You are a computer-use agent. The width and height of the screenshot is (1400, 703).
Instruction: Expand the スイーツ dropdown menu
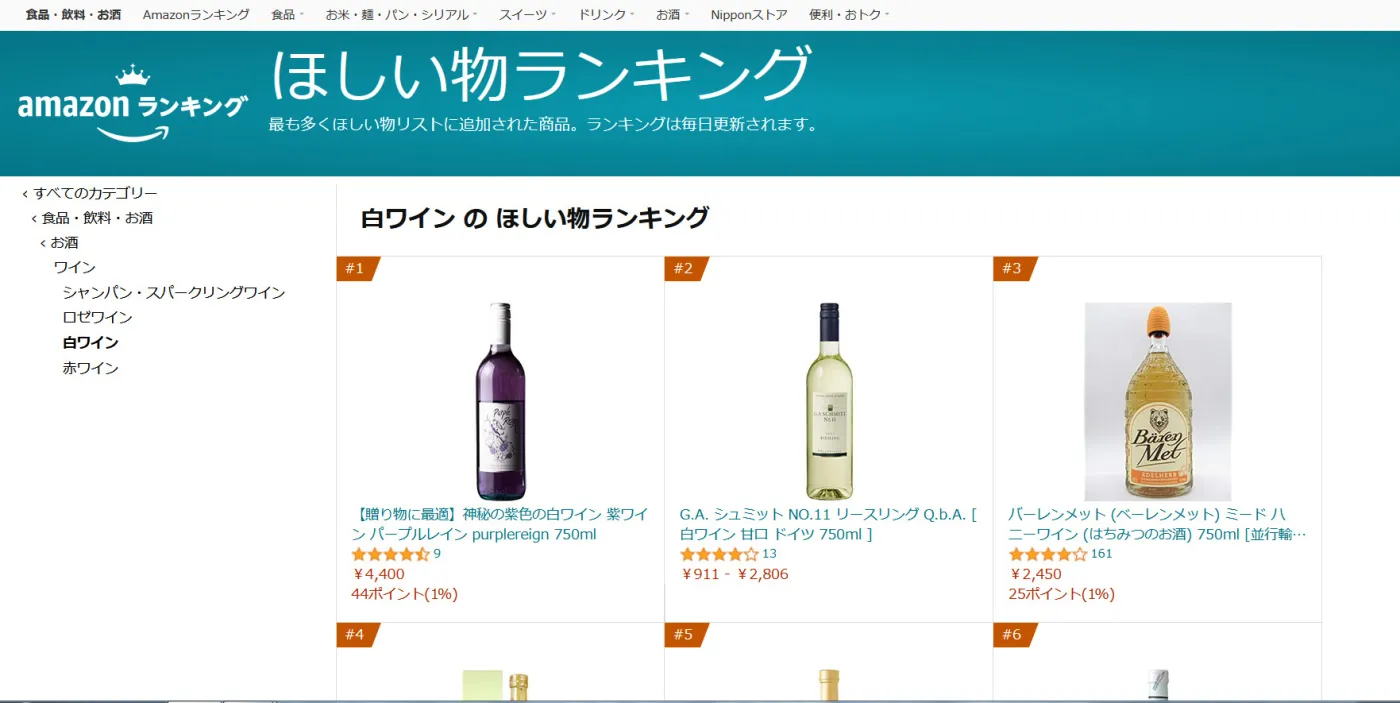pos(527,15)
